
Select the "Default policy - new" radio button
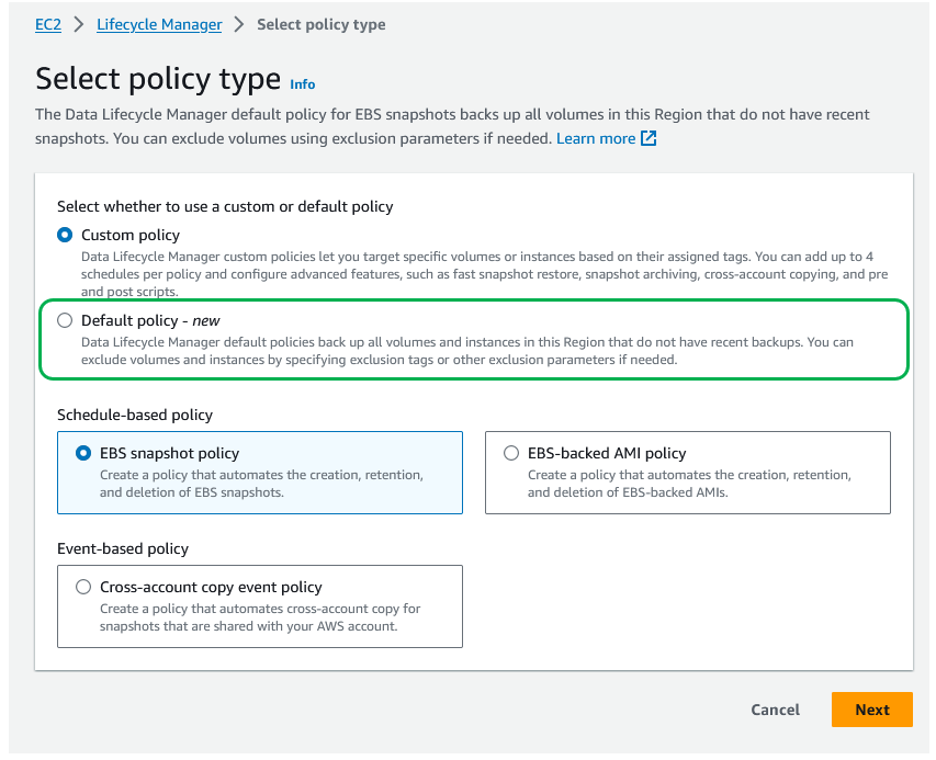pyautogui.click(x=65, y=320)
